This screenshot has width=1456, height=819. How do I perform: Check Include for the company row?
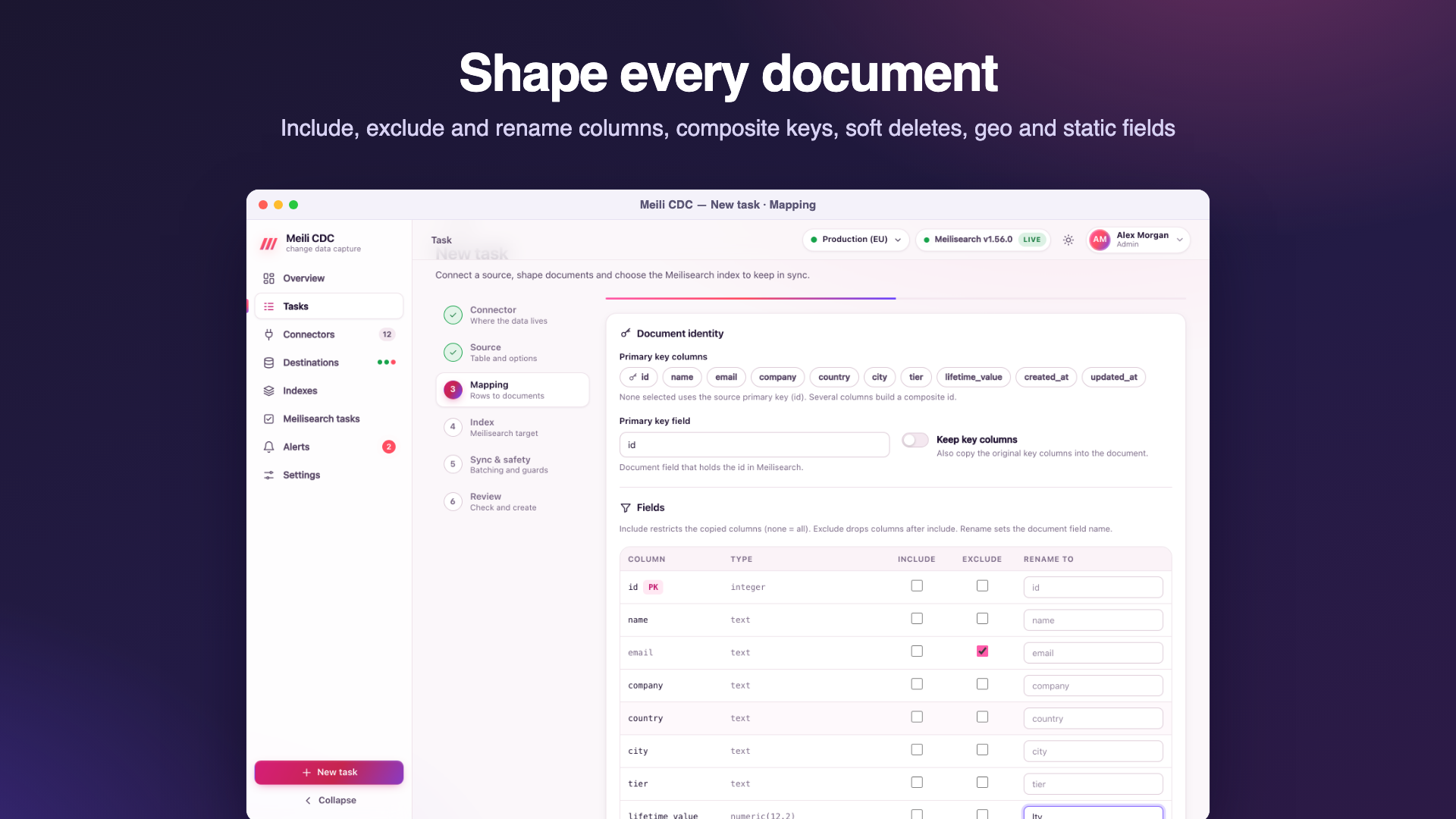tap(917, 684)
